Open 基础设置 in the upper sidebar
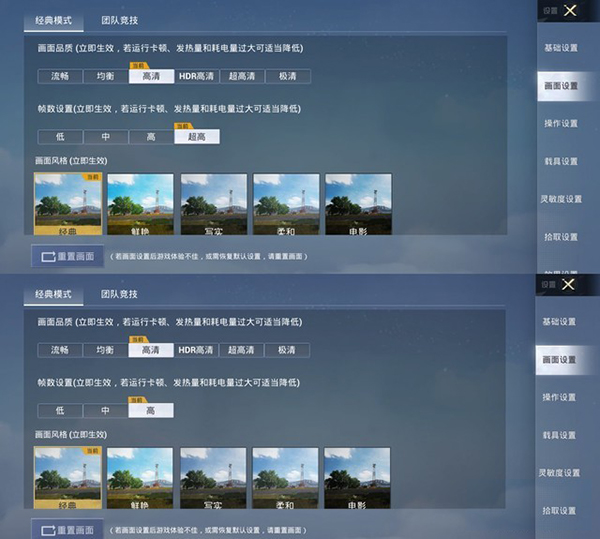This screenshot has height=539, width=600. (560, 48)
